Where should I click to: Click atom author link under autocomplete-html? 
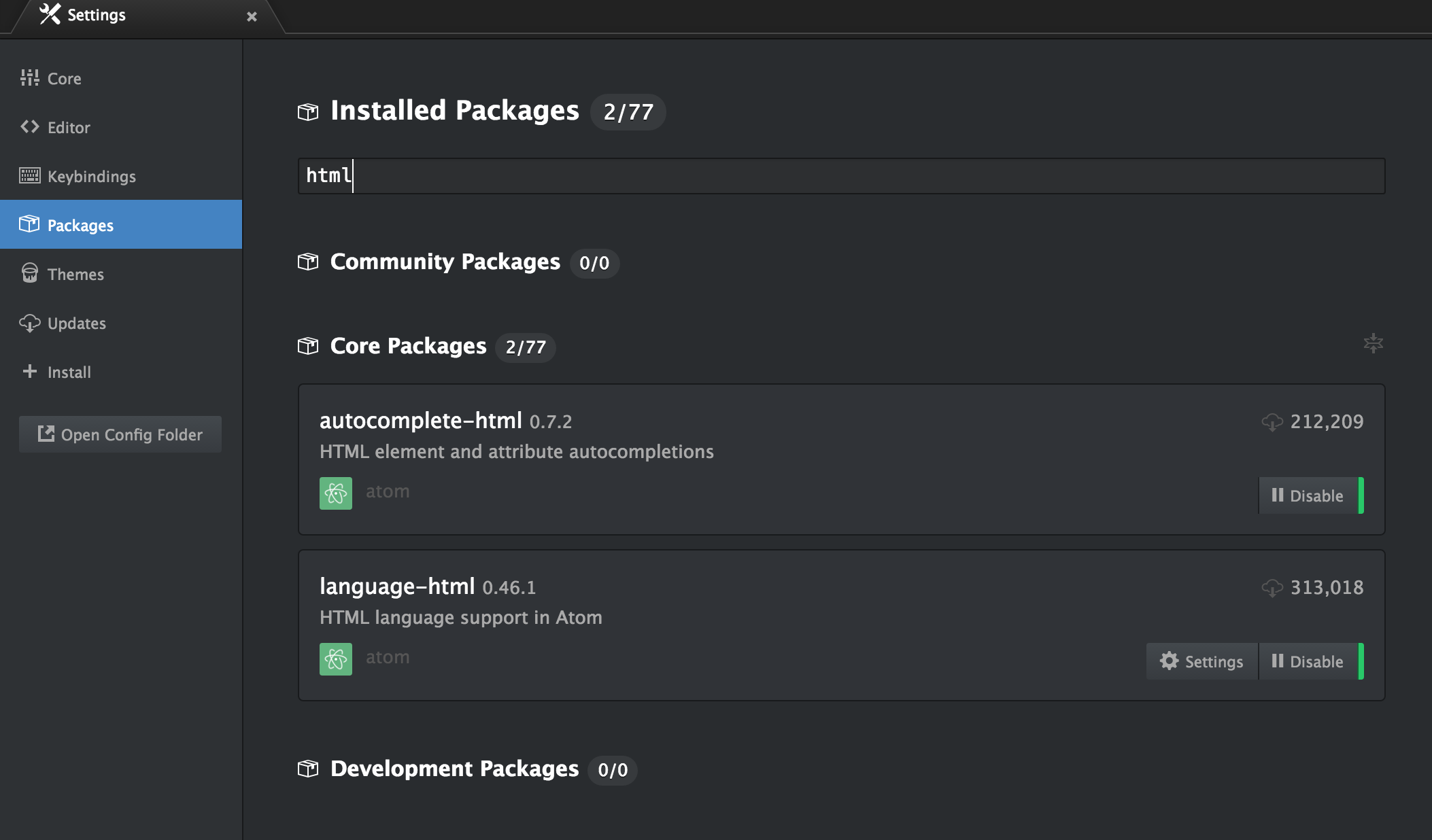coord(388,491)
